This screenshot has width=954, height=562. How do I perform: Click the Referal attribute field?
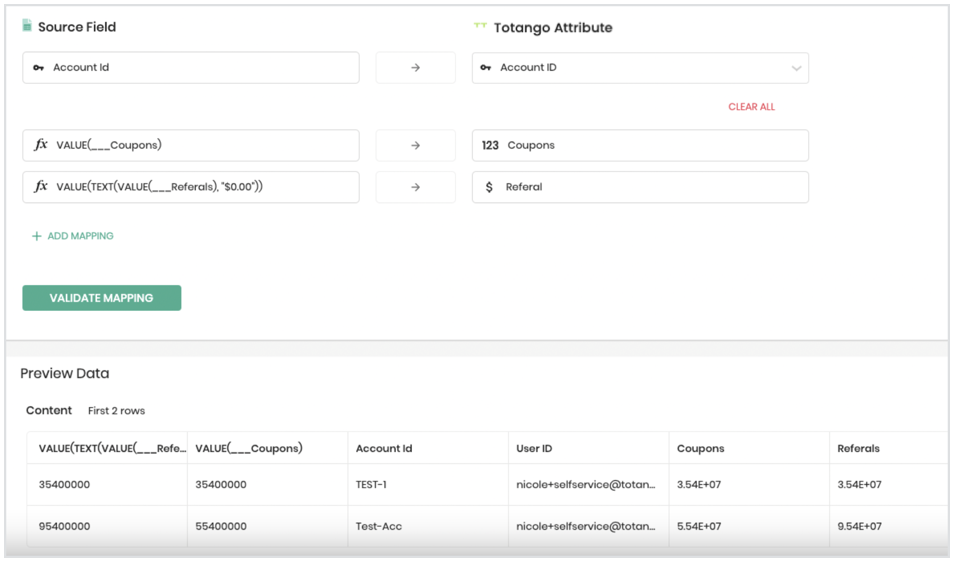(x=640, y=187)
